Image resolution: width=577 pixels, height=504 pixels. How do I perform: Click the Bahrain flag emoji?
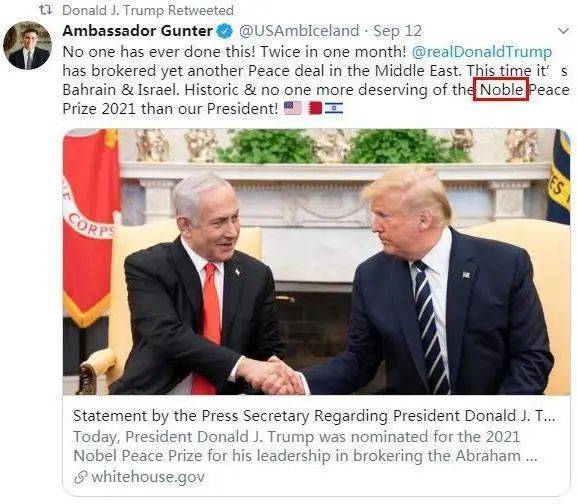coord(315,108)
